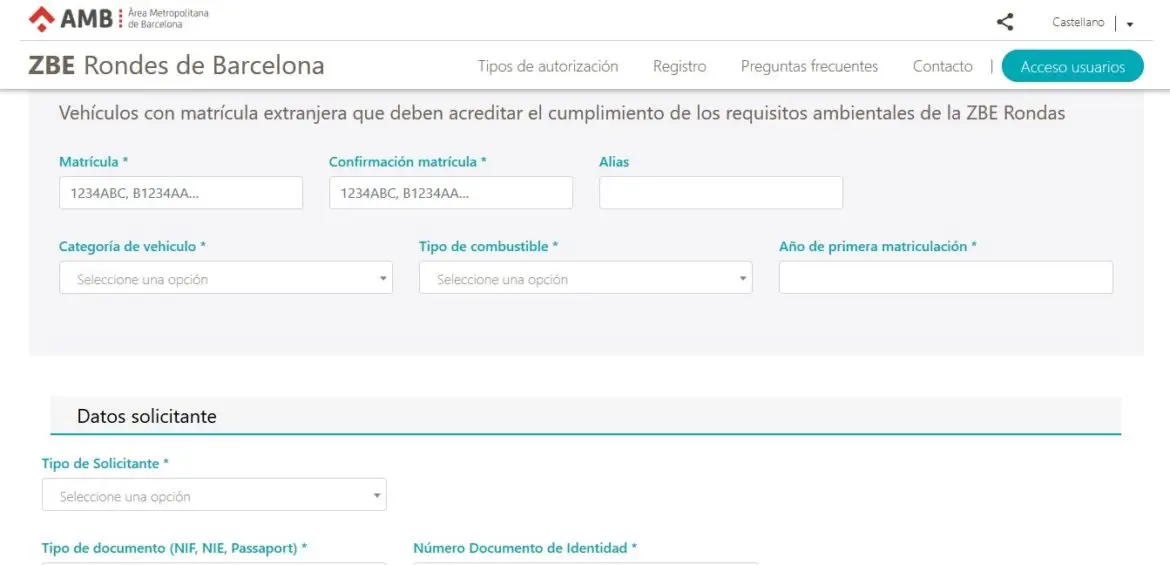Click the foreign vehicles heading text
1170x565 pixels.
(x=561, y=113)
